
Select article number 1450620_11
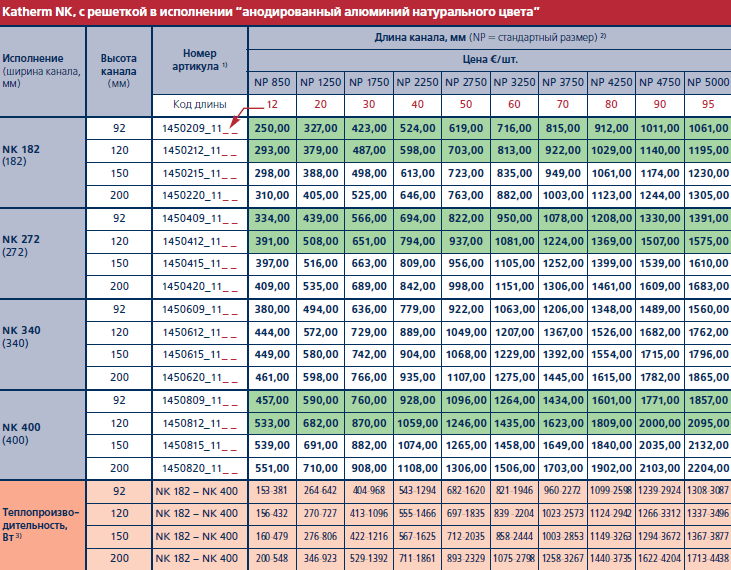point(200,378)
